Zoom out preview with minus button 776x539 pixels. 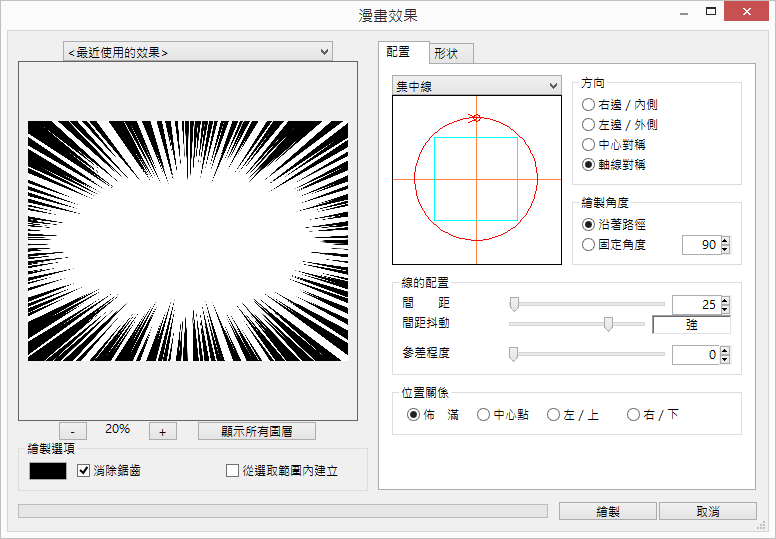[x=73, y=431]
